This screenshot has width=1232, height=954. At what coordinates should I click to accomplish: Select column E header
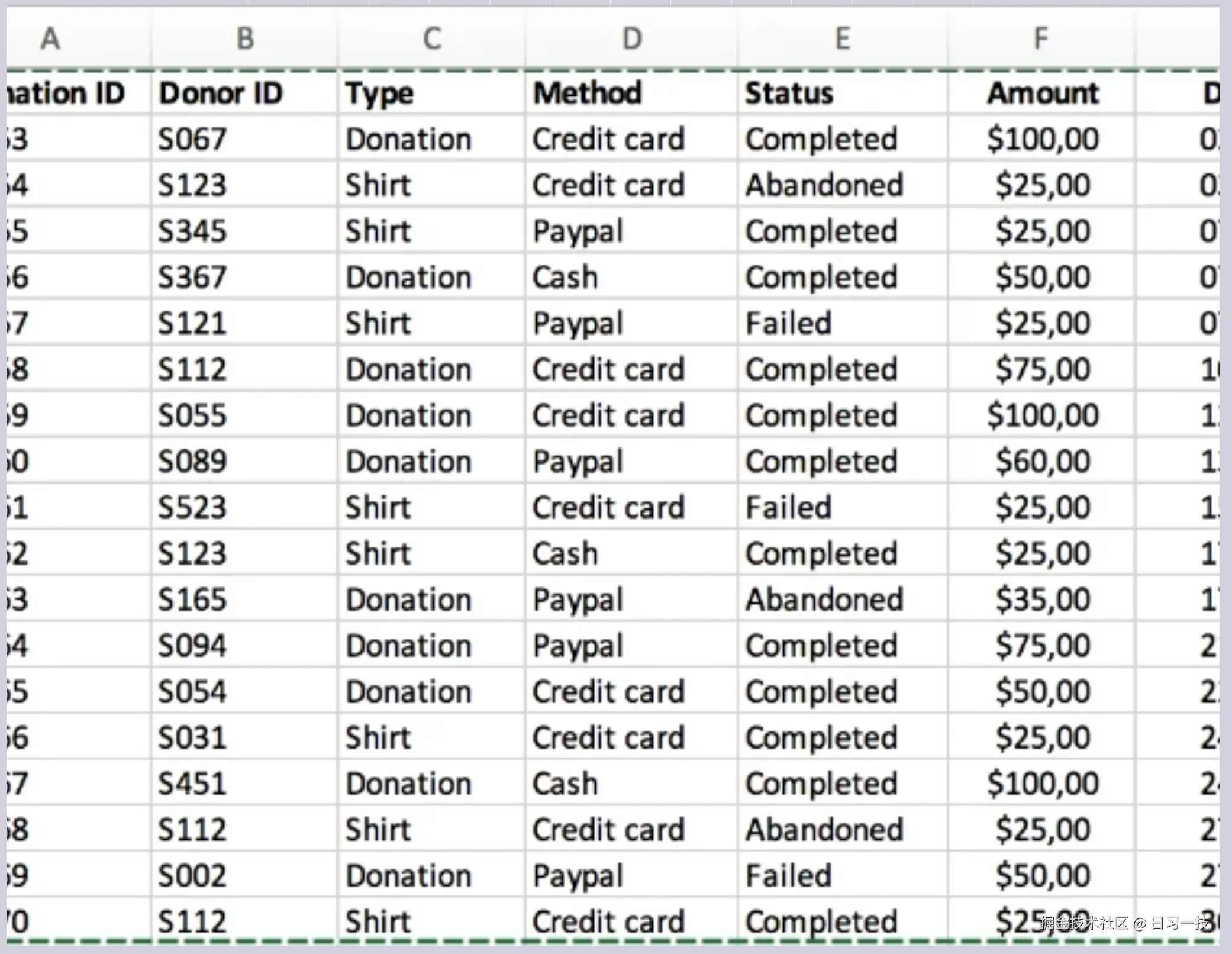click(841, 38)
